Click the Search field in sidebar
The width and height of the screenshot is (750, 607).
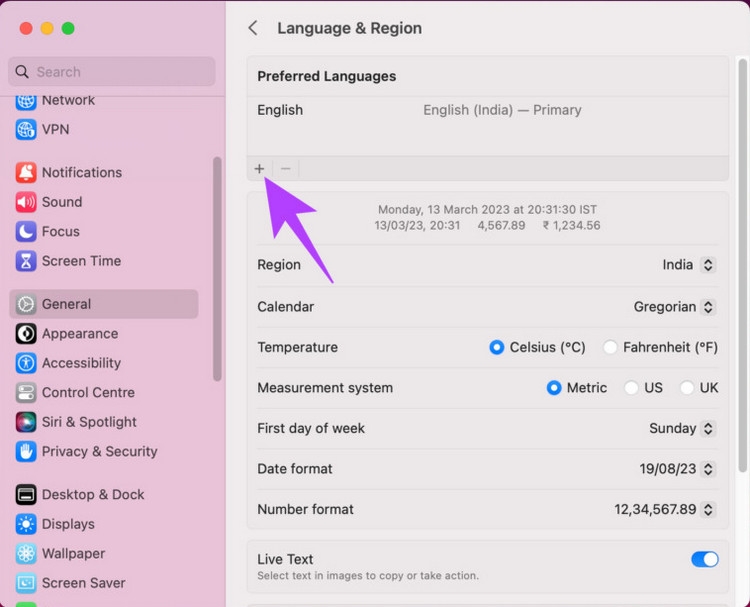[112, 72]
